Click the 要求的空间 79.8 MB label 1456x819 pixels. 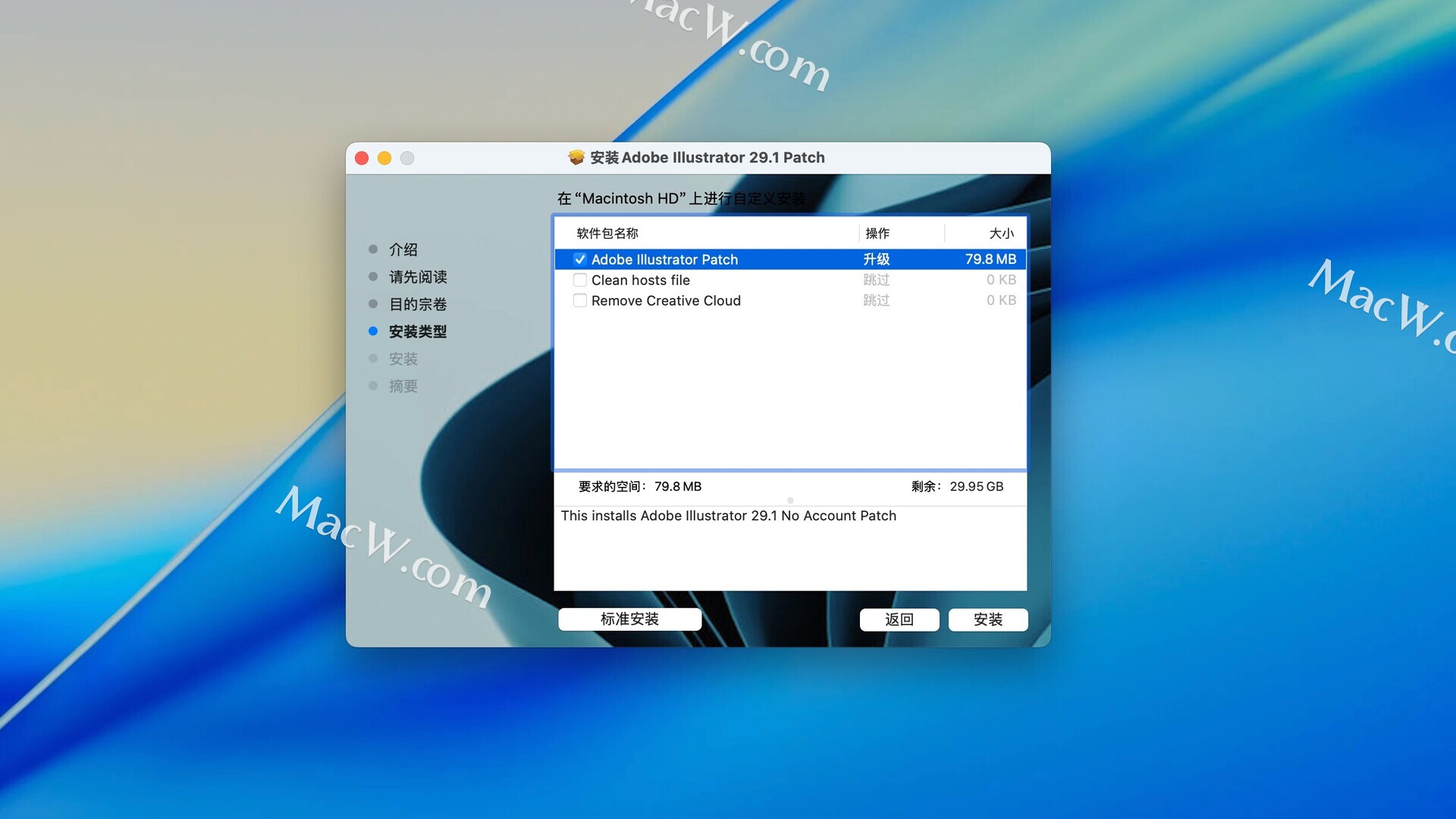640,487
